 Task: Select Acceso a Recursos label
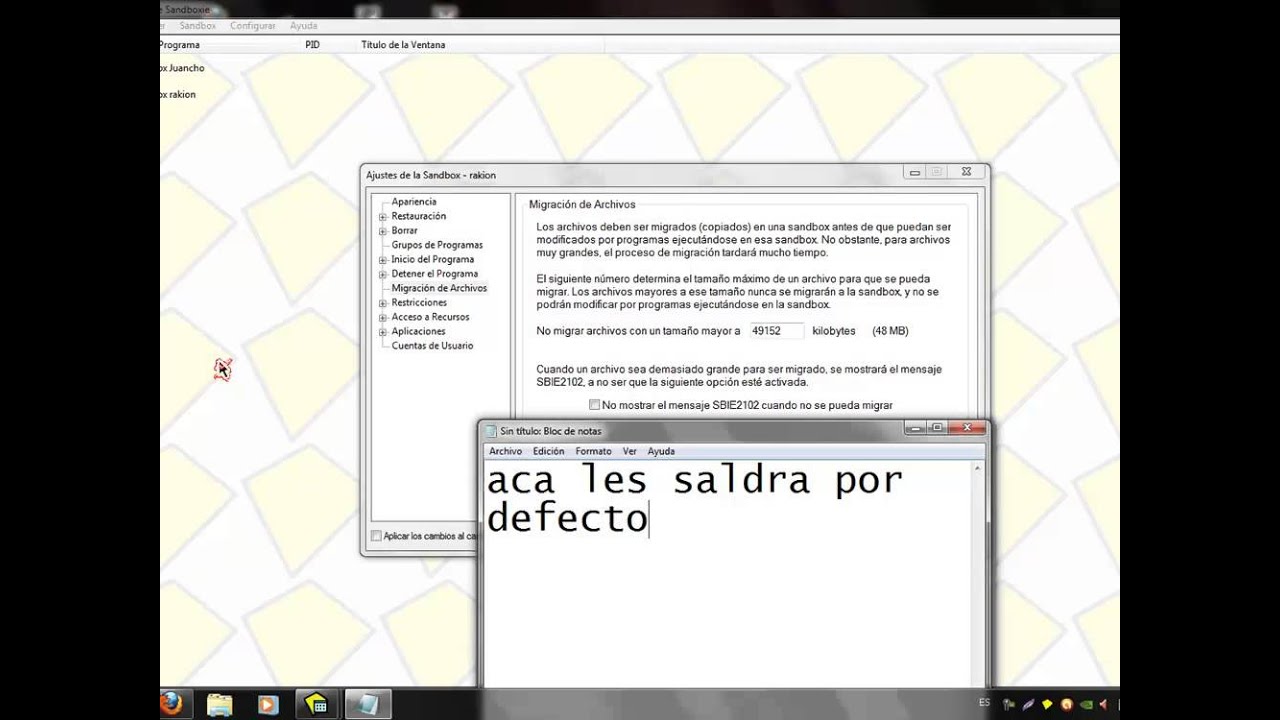coord(430,317)
